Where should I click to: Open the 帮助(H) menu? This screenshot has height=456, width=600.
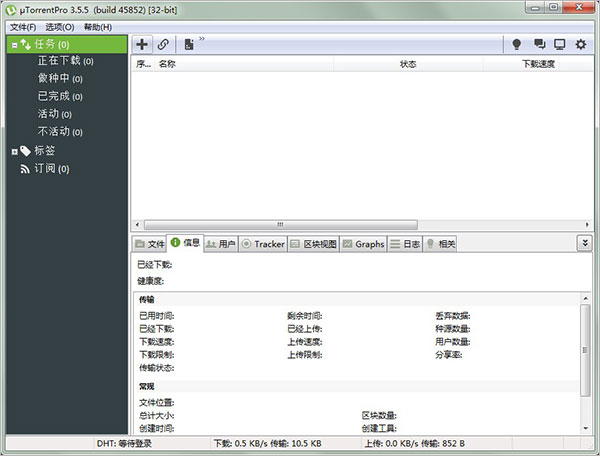(98, 27)
